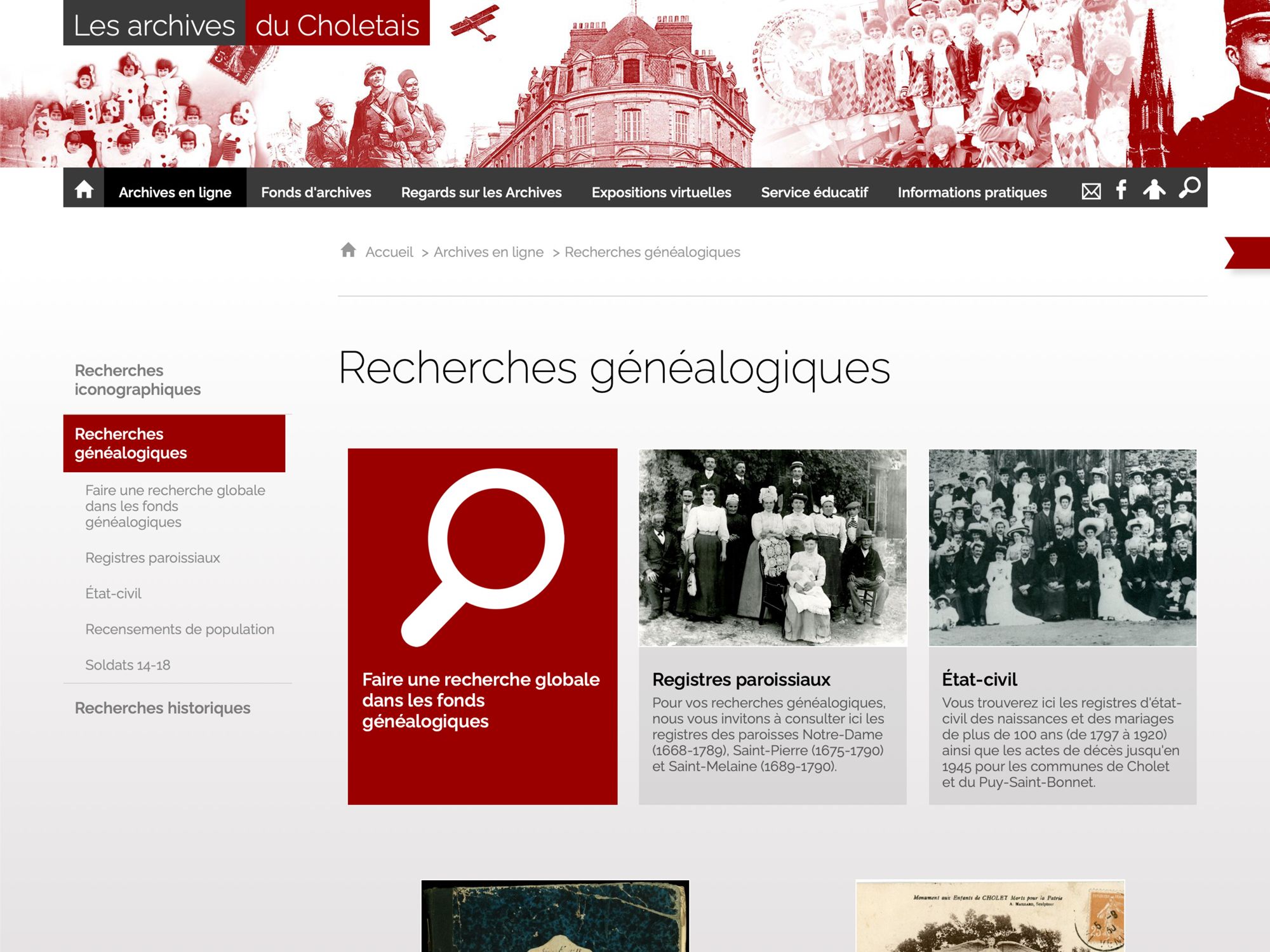Open the État-civil group photo thumbnail
The image size is (1270, 952).
tap(1062, 548)
